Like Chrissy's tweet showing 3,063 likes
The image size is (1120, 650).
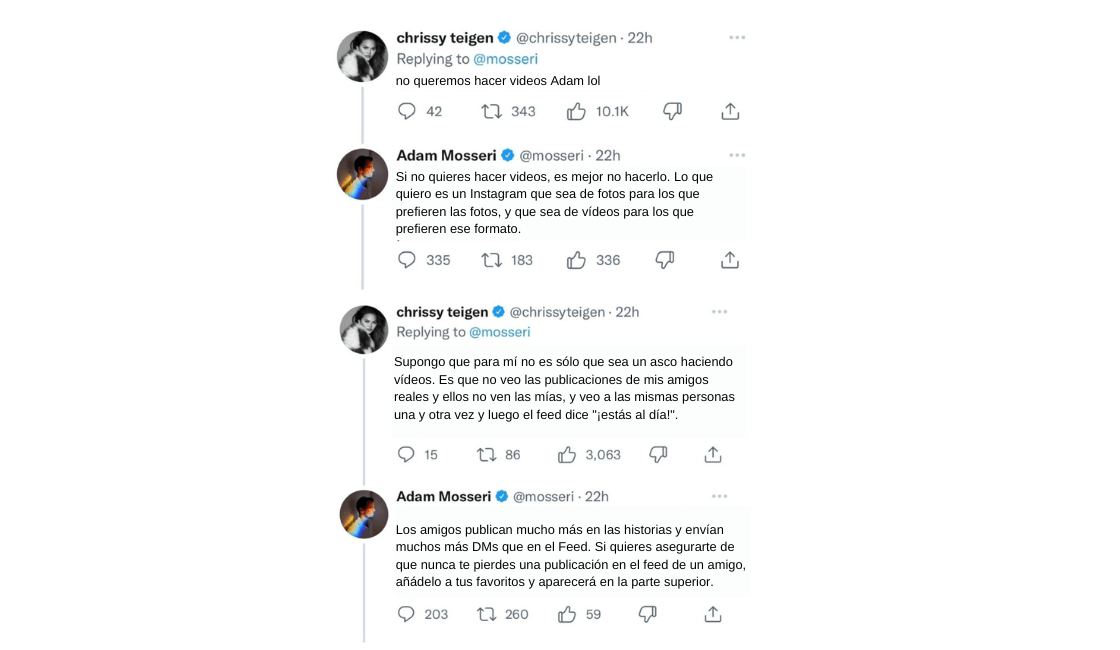567,454
